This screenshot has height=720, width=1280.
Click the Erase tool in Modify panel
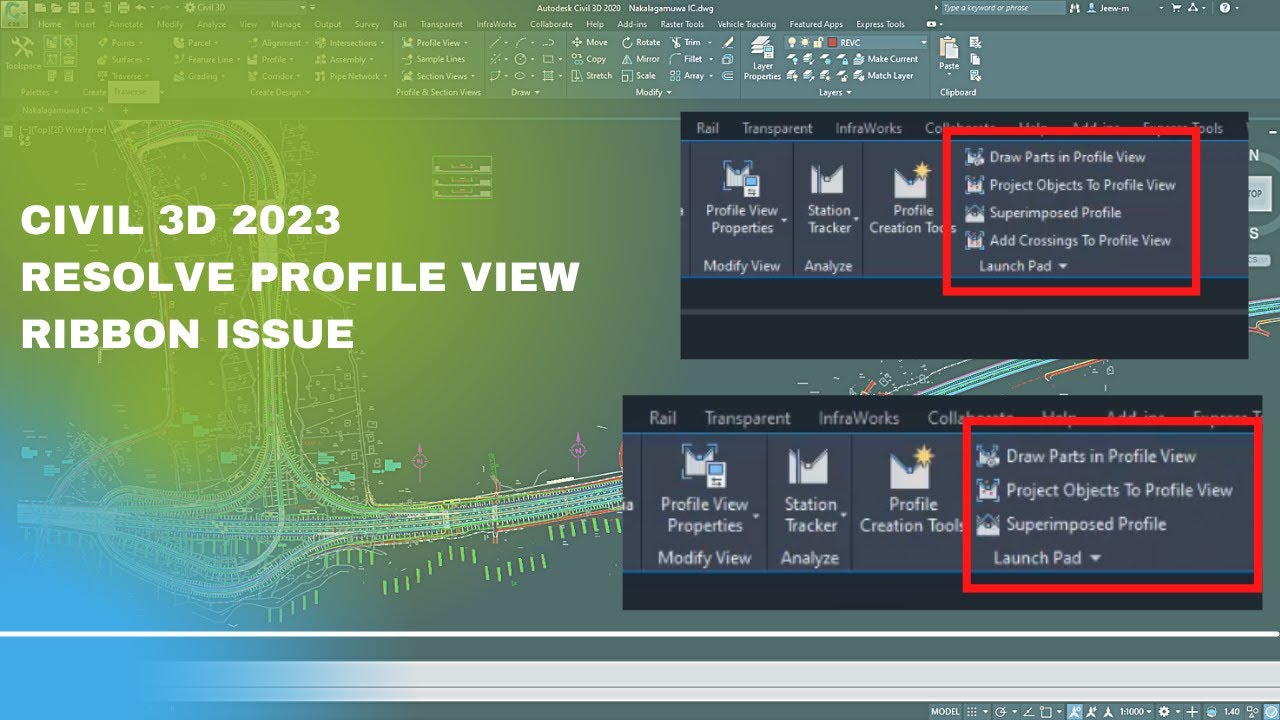(727, 42)
